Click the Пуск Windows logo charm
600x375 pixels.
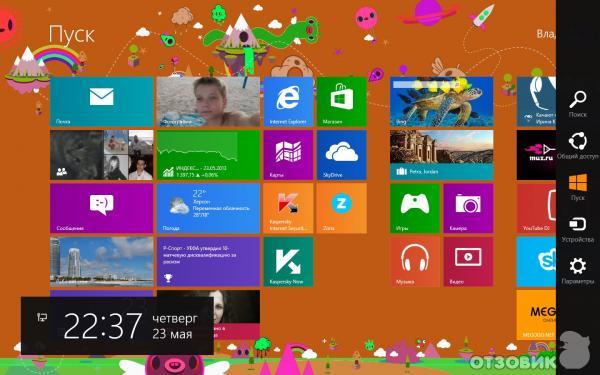pos(578,187)
